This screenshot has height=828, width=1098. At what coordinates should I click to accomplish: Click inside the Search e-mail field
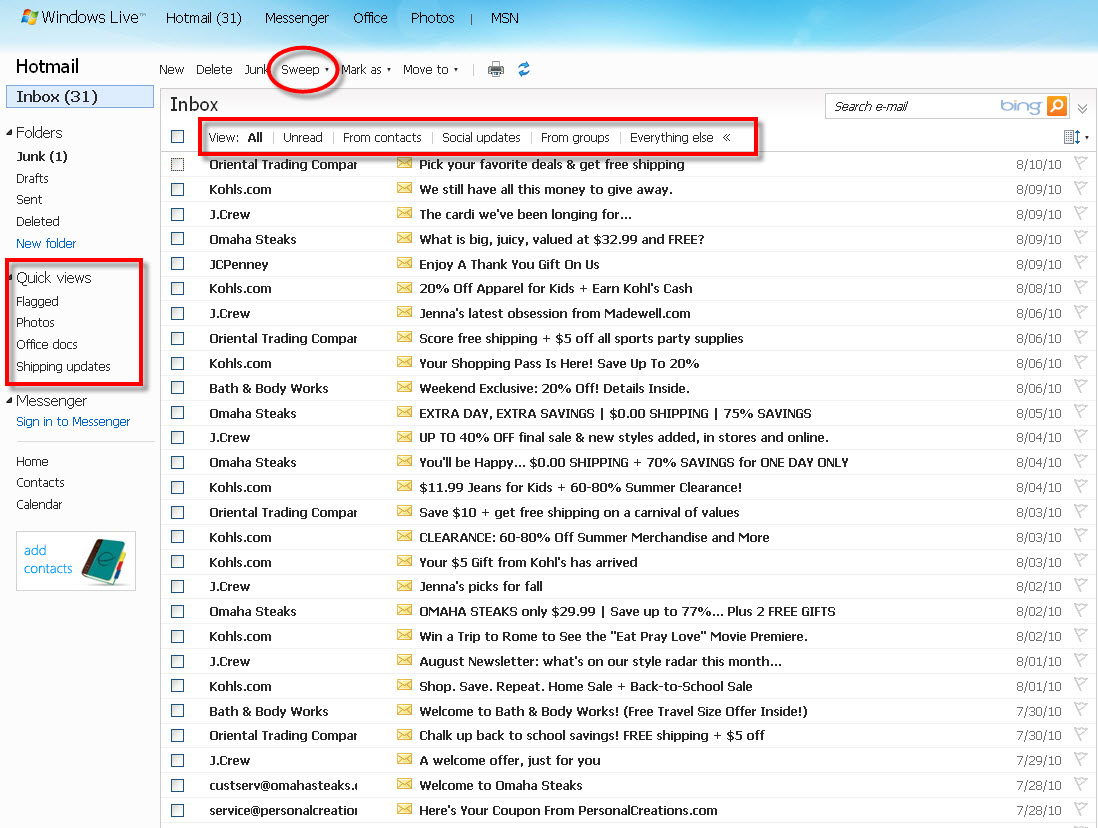pos(910,106)
